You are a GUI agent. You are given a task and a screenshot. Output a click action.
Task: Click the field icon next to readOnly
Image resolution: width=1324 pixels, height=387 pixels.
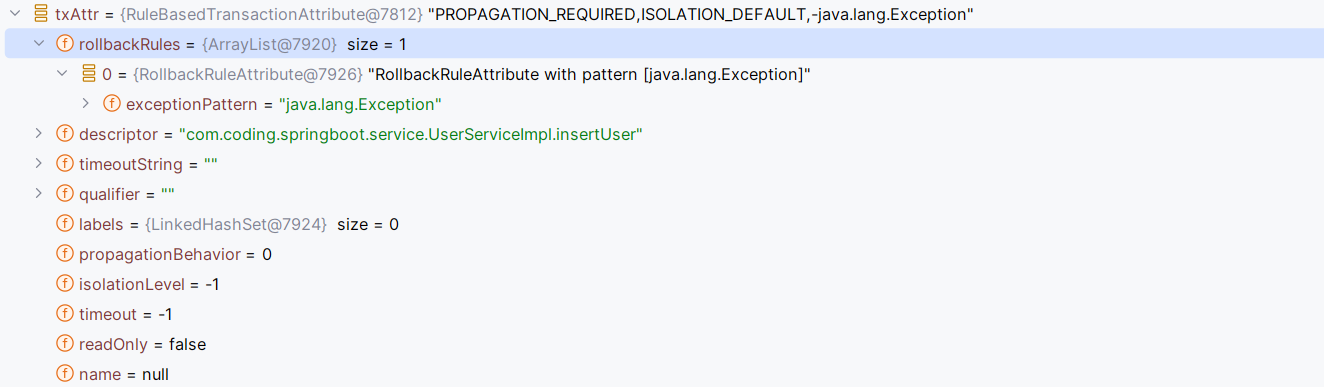click(65, 344)
